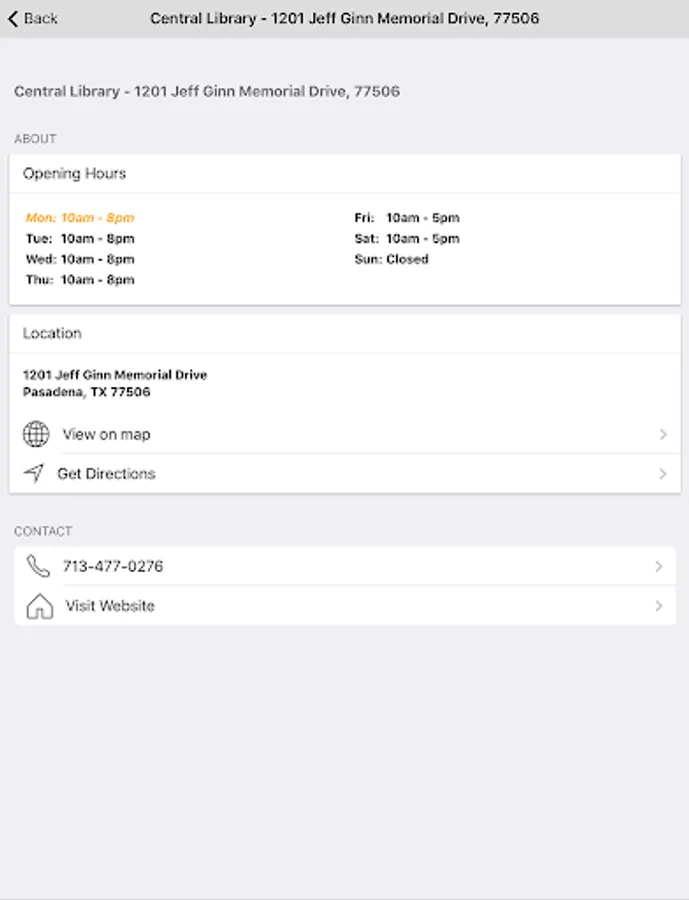Screen dimensions: 689x900
Task: Call 713-477-0276 phone number
Action: [113, 566]
